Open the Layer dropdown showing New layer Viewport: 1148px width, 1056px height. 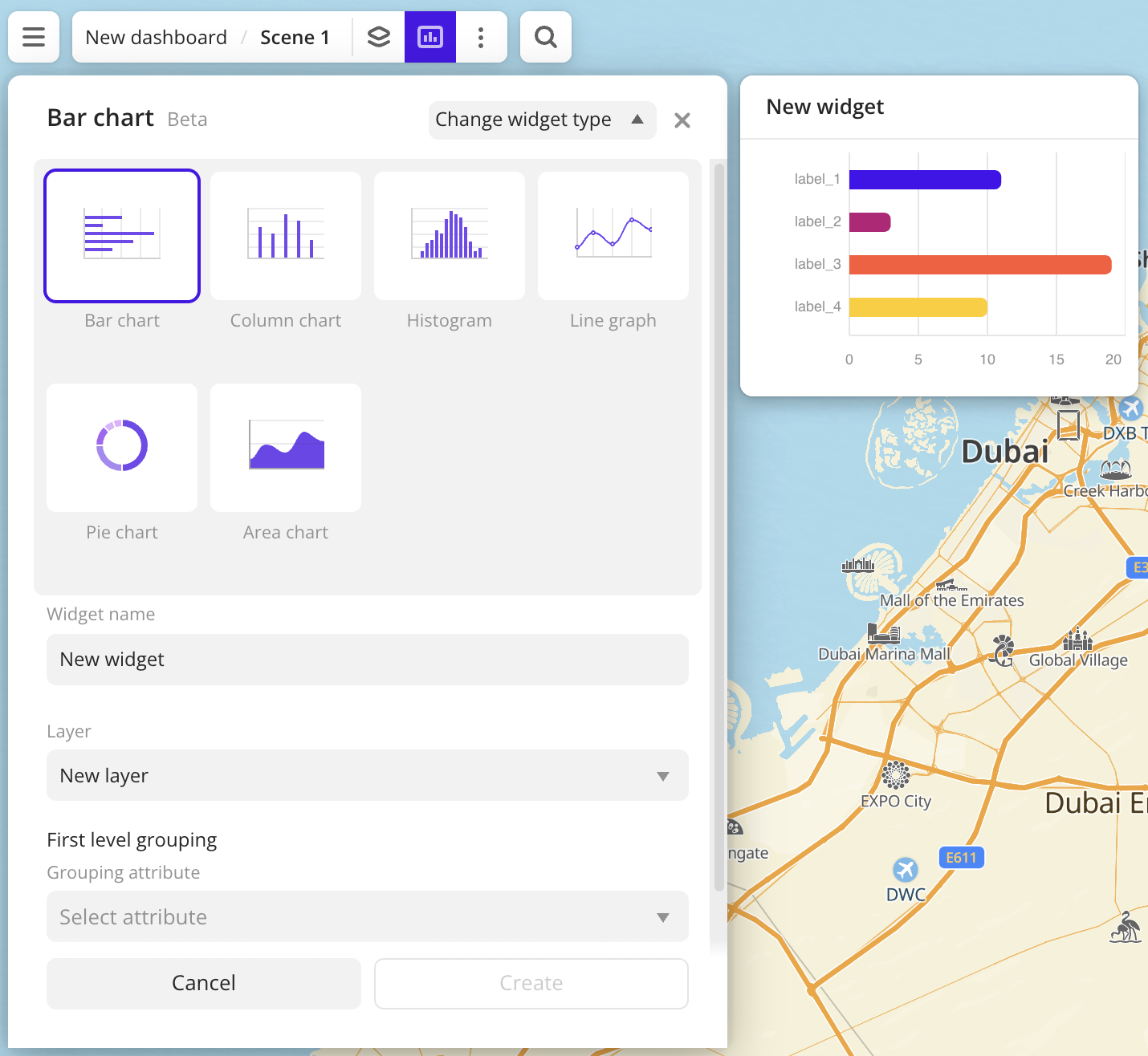(368, 775)
